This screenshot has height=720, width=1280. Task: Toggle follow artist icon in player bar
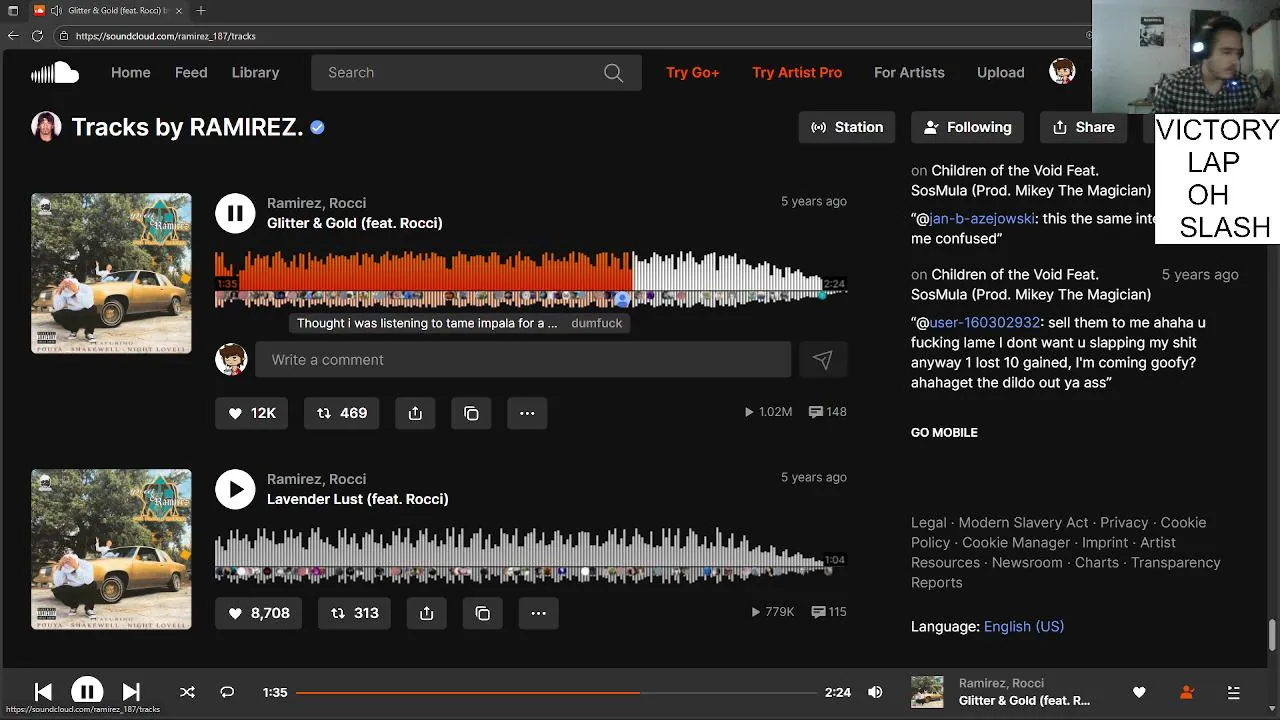1187,692
